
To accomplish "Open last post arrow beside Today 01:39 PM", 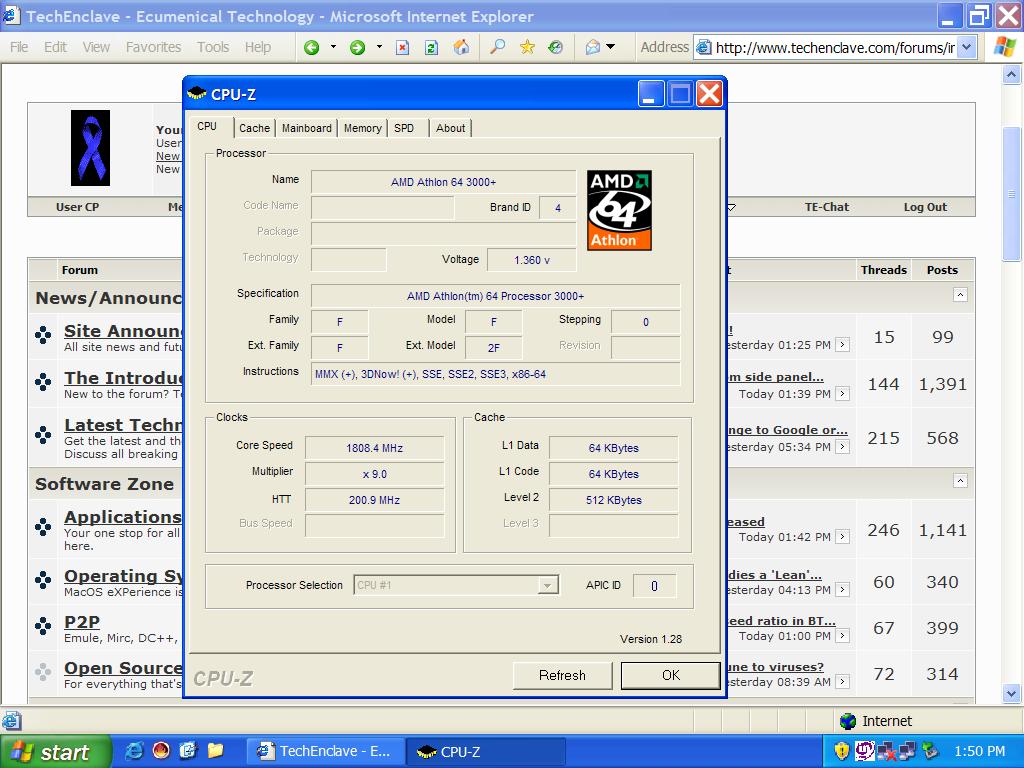I will pyautogui.click(x=843, y=394).
